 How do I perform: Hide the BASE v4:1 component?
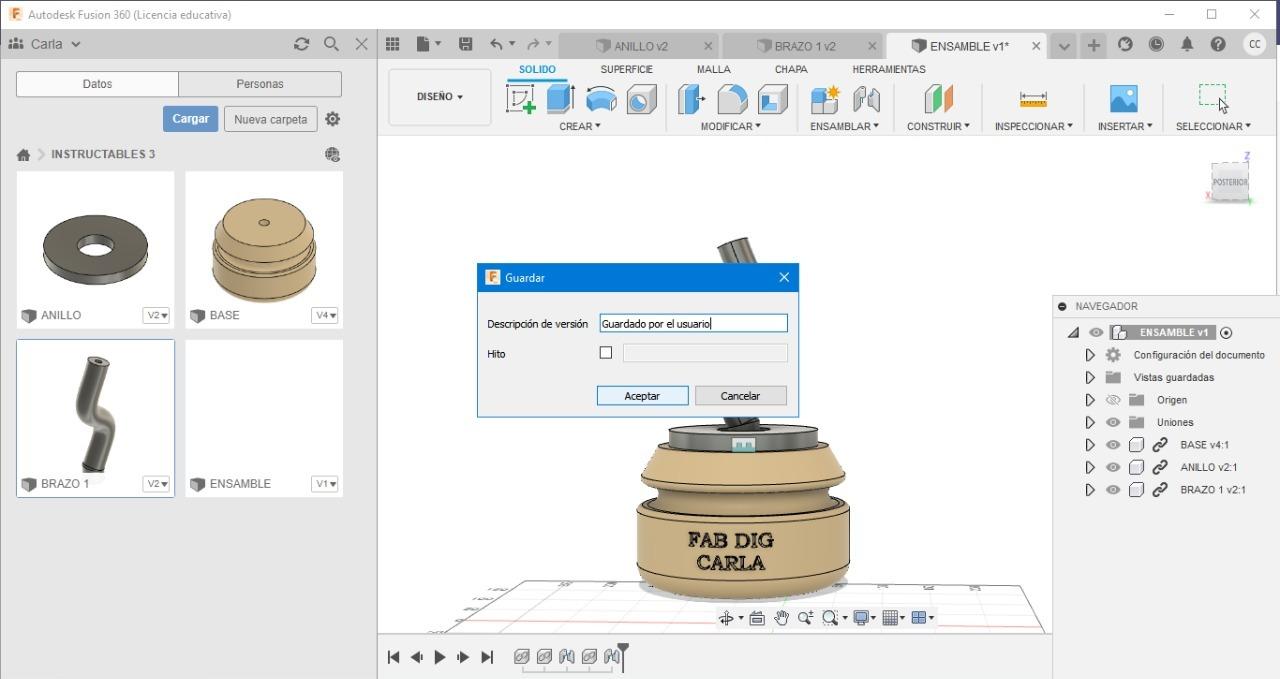pyautogui.click(x=1112, y=445)
